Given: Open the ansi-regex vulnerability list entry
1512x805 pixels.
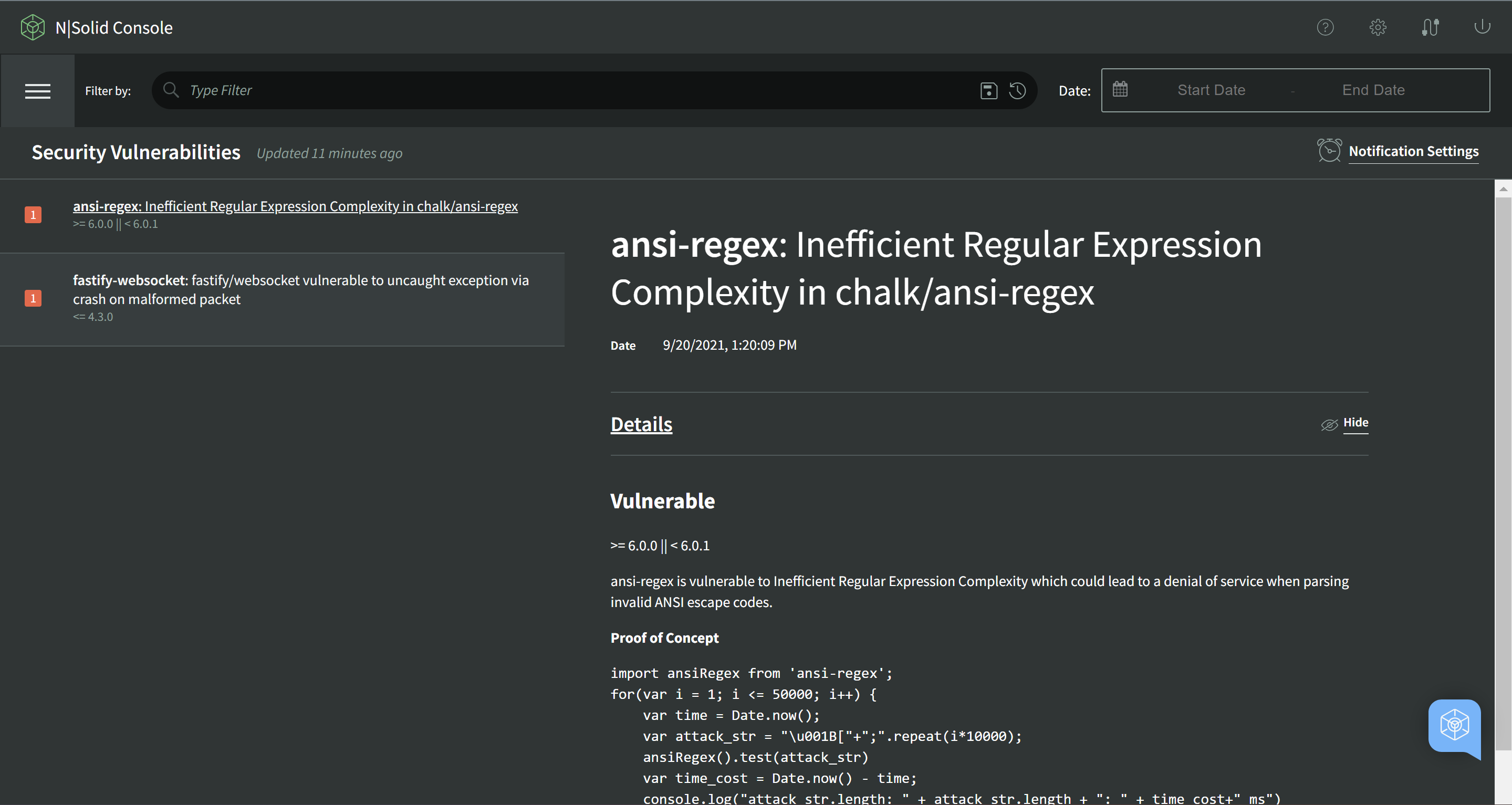Looking at the screenshot, I should pos(295,206).
